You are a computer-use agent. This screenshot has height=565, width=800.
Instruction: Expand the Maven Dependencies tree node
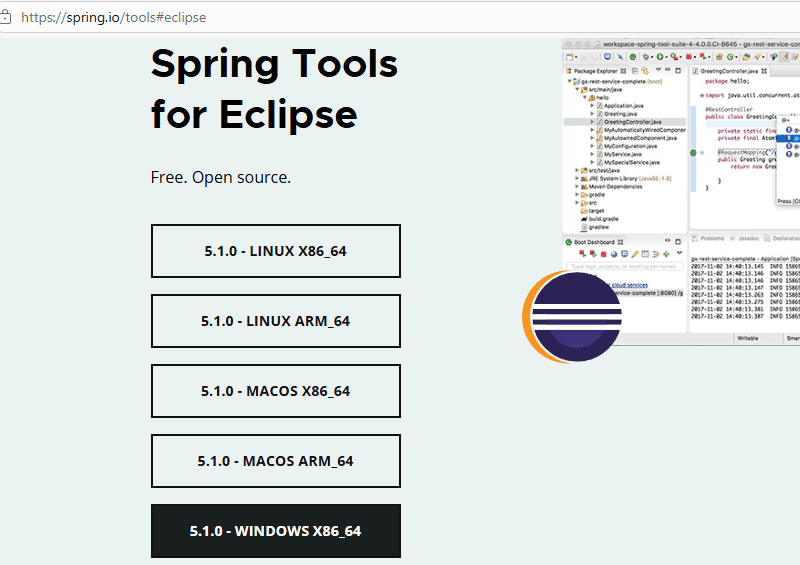[577, 186]
